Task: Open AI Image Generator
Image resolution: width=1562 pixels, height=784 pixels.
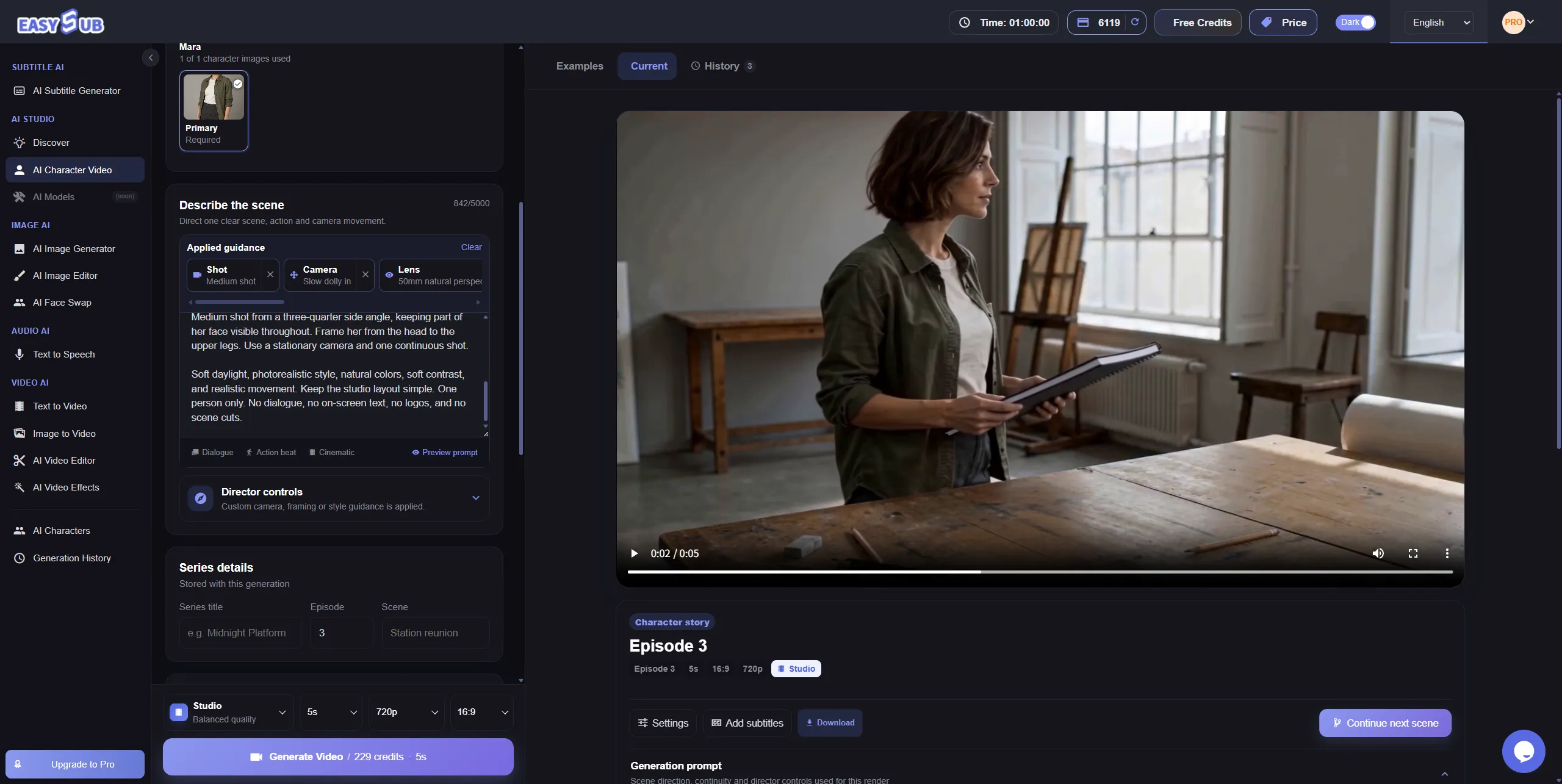Action: click(75, 249)
